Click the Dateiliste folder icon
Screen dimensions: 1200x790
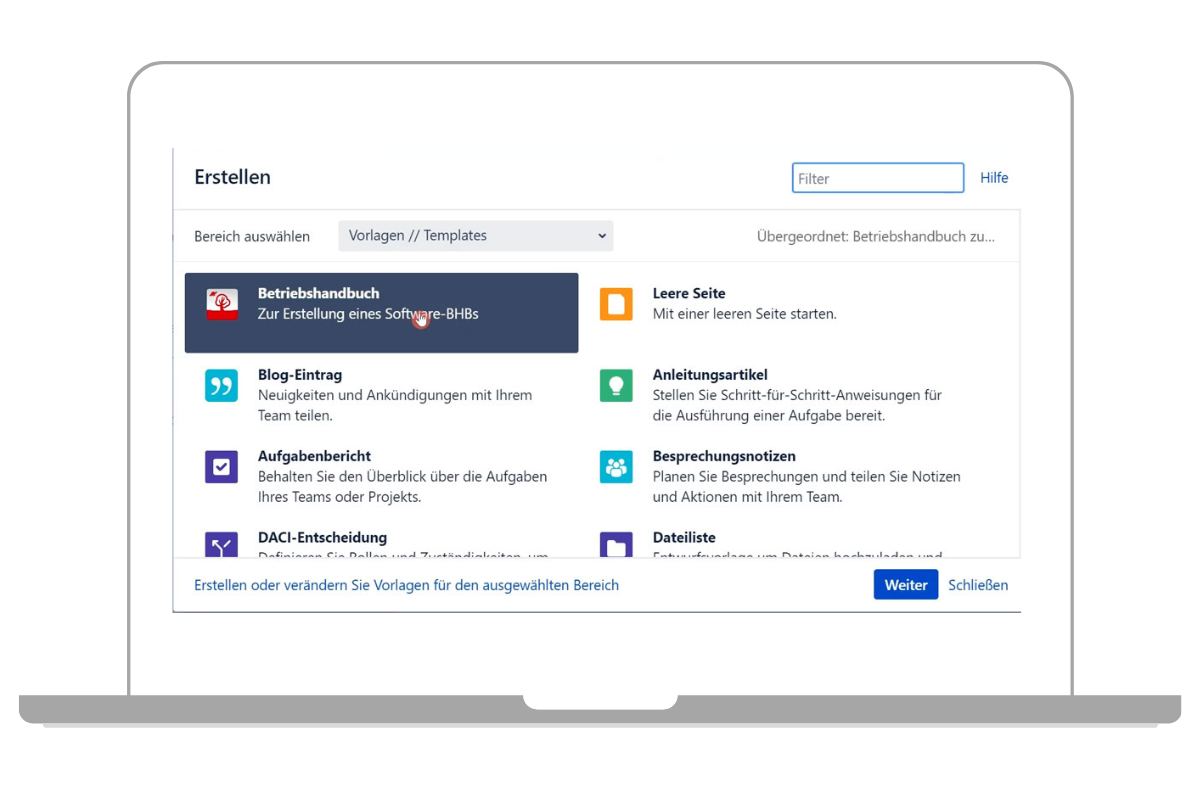(x=616, y=546)
